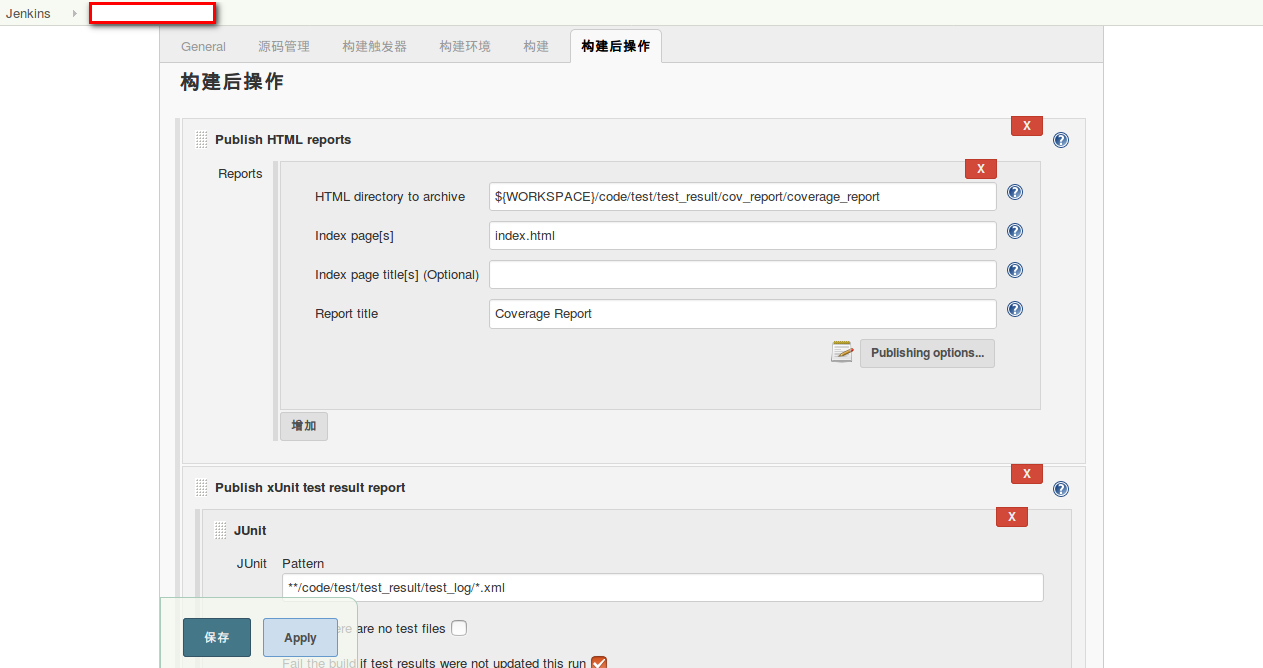Image resolution: width=1263 pixels, height=668 pixels.
Task: Click the bold 'JUnit' block title
Action: [x=250, y=531]
